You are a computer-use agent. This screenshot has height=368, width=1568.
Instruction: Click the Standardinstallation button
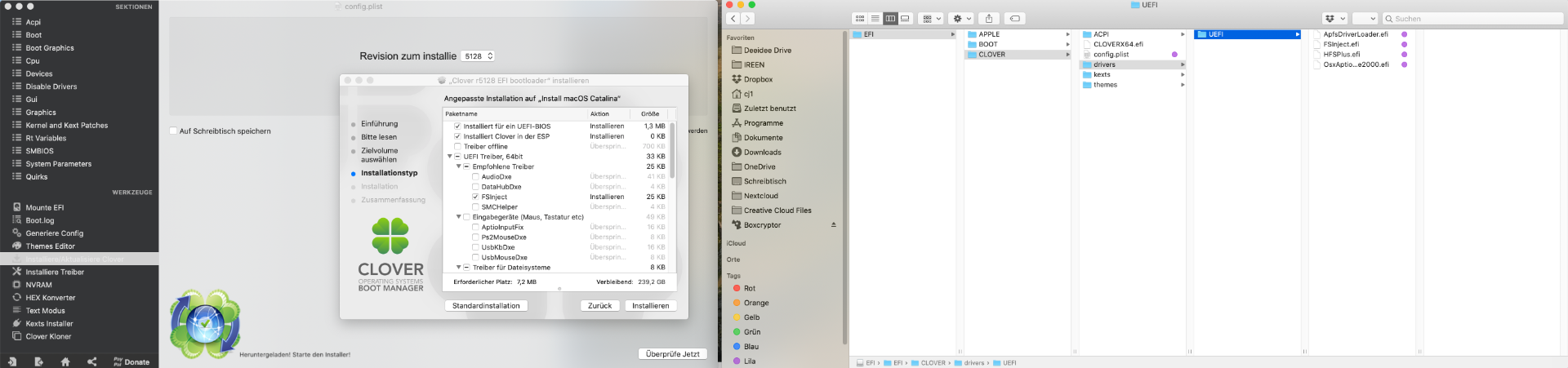point(486,306)
